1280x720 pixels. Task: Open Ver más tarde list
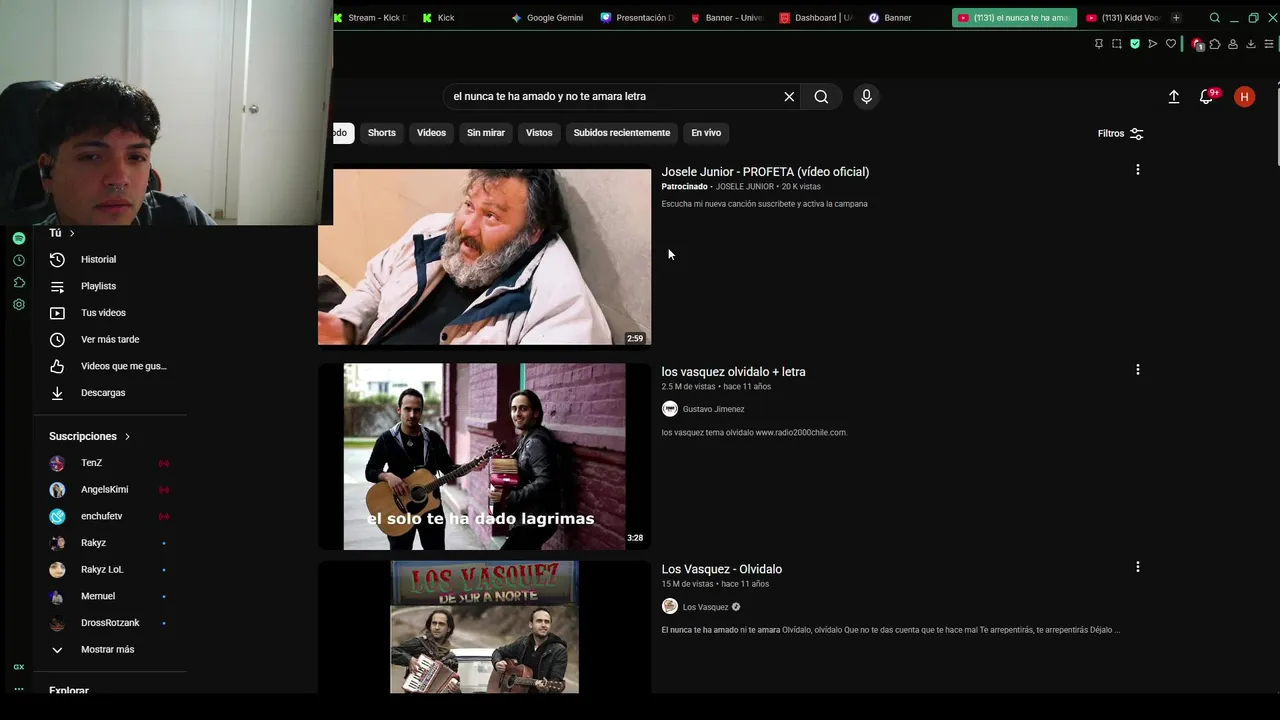click(x=110, y=340)
